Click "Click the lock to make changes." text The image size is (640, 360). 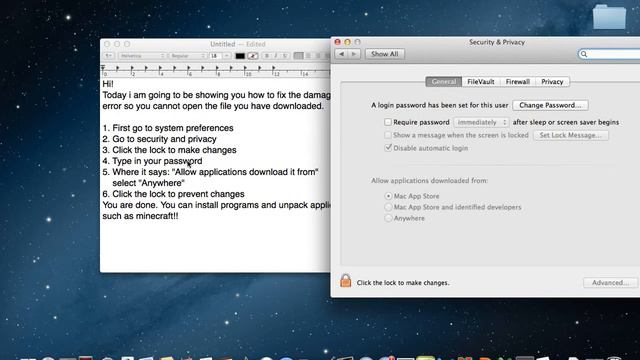[x=403, y=282]
